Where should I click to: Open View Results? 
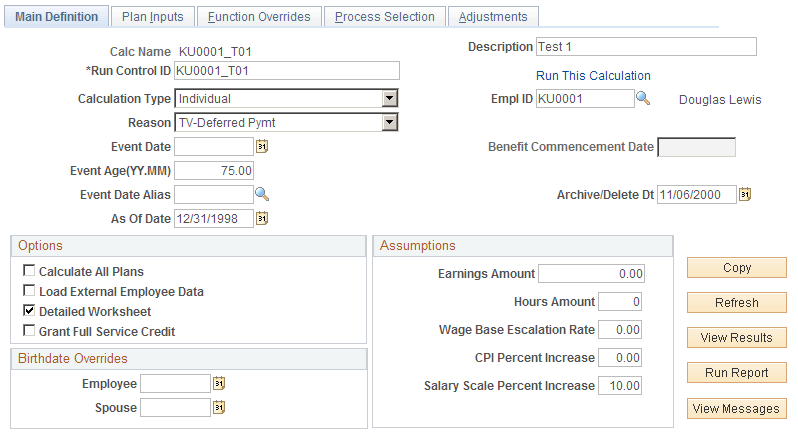(737, 338)
